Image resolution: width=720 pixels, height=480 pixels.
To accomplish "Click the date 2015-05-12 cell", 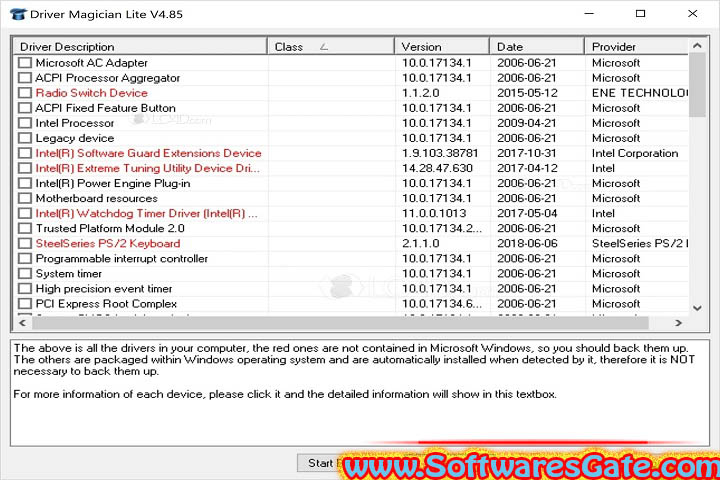I will tap(527, 93).
